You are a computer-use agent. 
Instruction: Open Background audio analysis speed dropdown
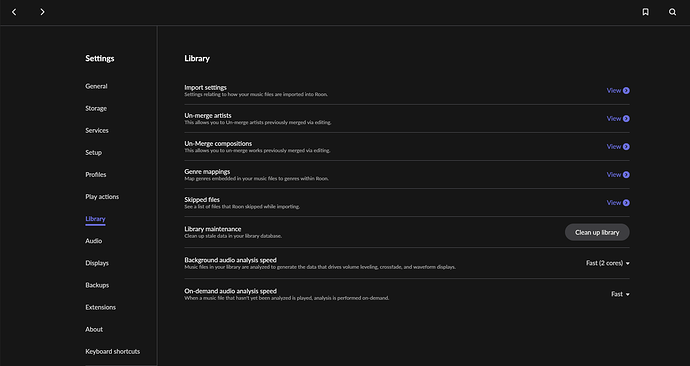[608, 263]
